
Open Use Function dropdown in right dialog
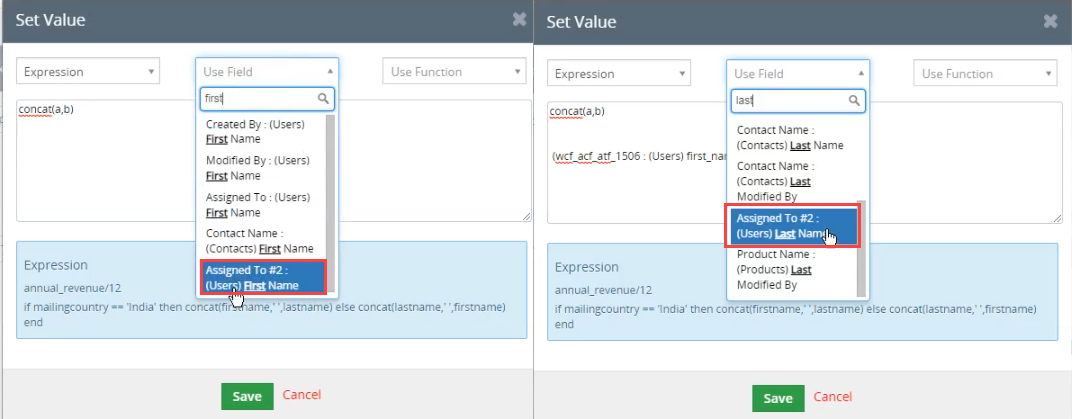pyautogui.click(x=985, y=74)
